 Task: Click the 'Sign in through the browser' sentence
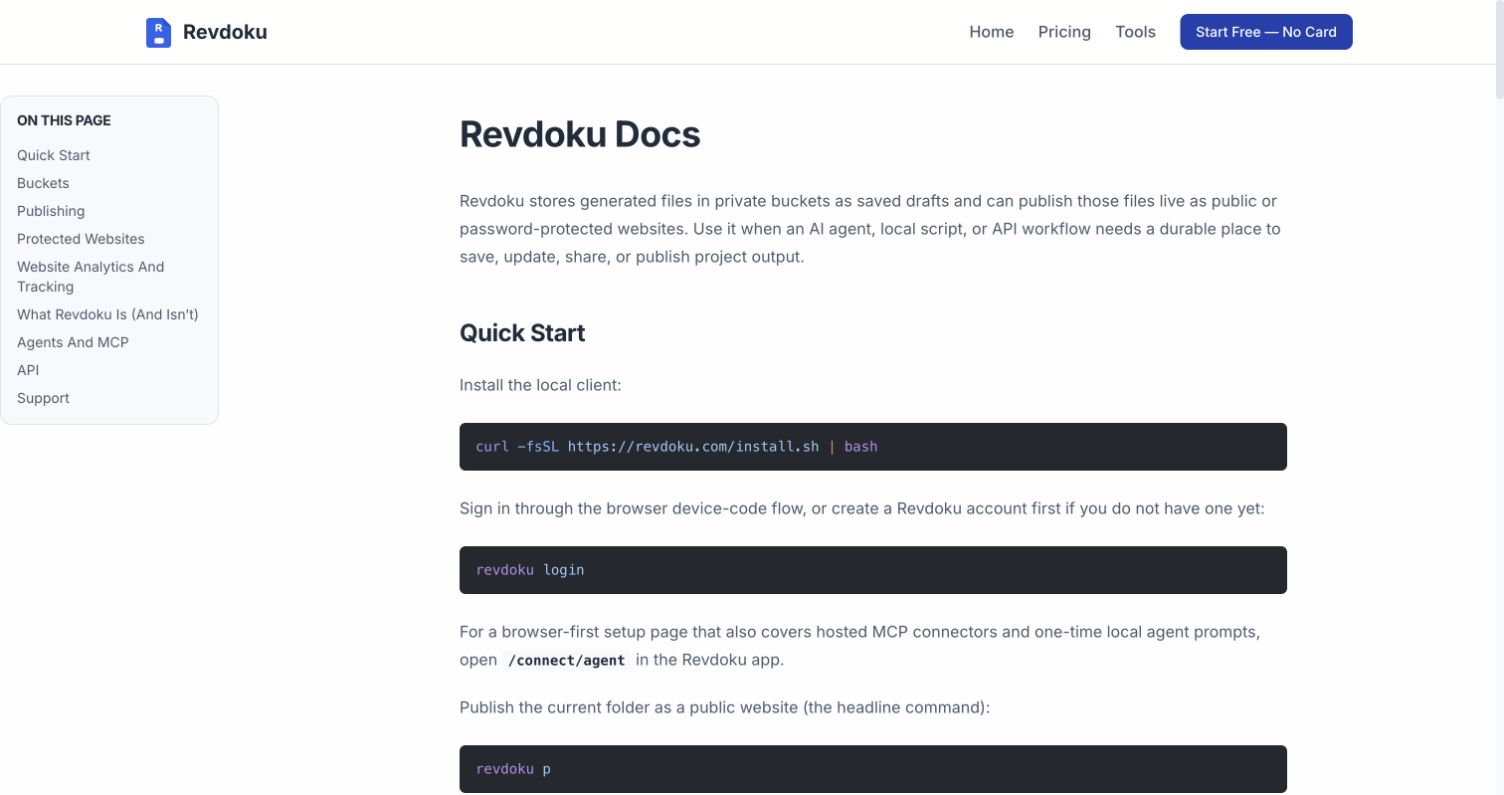click(862, 508)
